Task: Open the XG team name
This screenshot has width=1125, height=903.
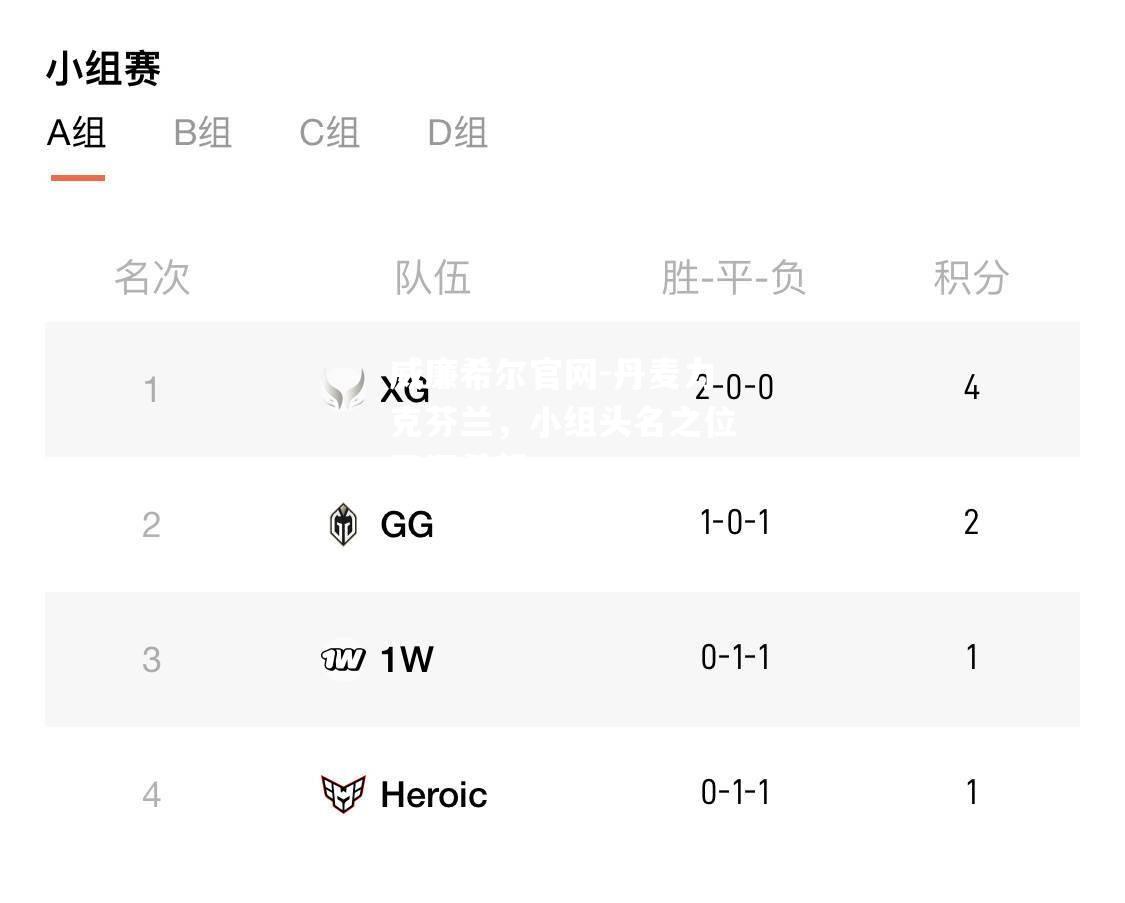Action: [x=405, y=389]
